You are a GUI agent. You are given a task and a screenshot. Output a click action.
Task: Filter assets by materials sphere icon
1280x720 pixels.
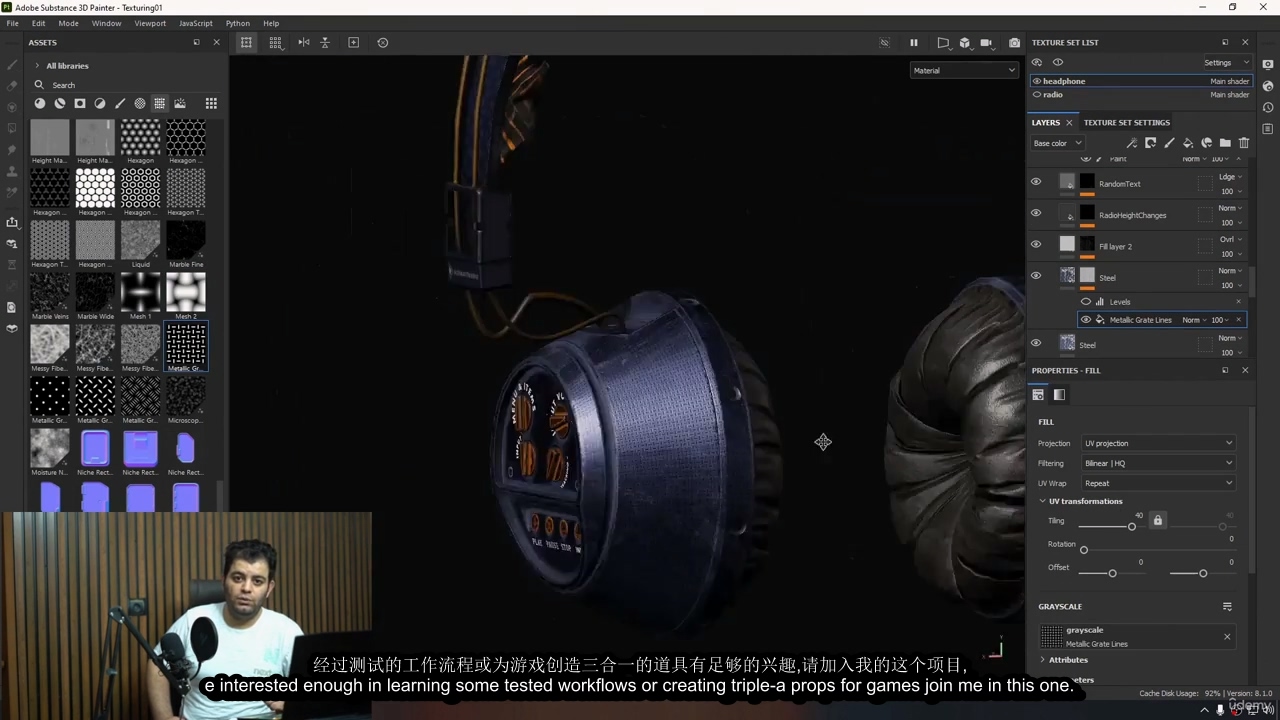40,103
